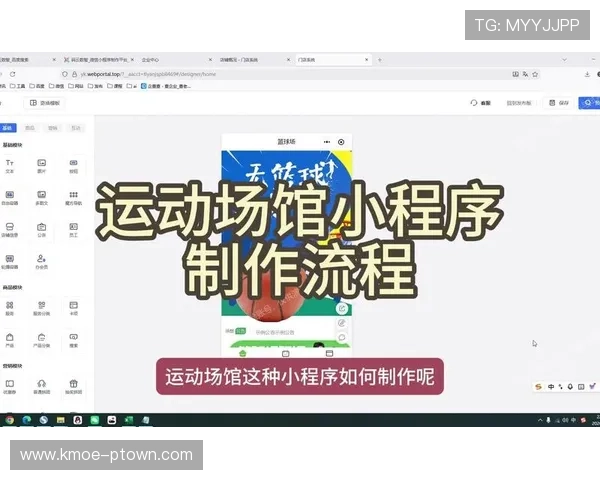Viewport: 600px width, 480px height.
Task: Add the 服务 service module
Action: (10, 308)
